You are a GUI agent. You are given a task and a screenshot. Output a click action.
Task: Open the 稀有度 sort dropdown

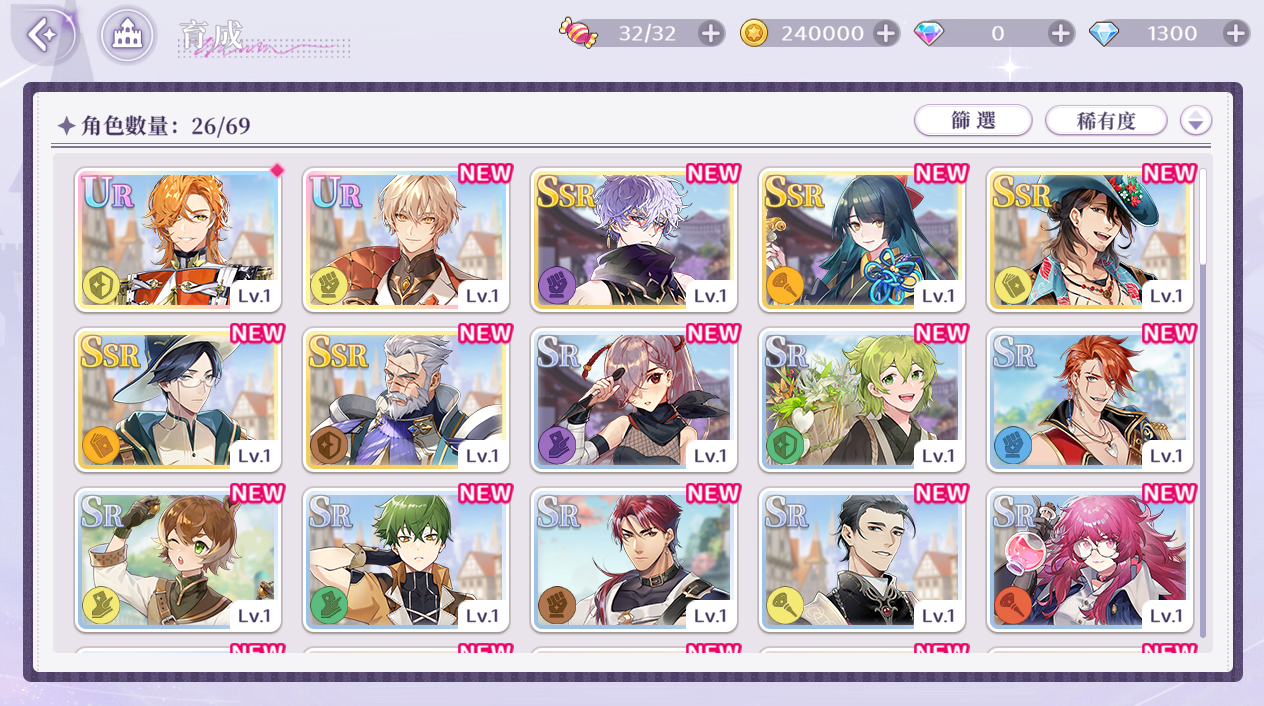(x=1106, y=121)
